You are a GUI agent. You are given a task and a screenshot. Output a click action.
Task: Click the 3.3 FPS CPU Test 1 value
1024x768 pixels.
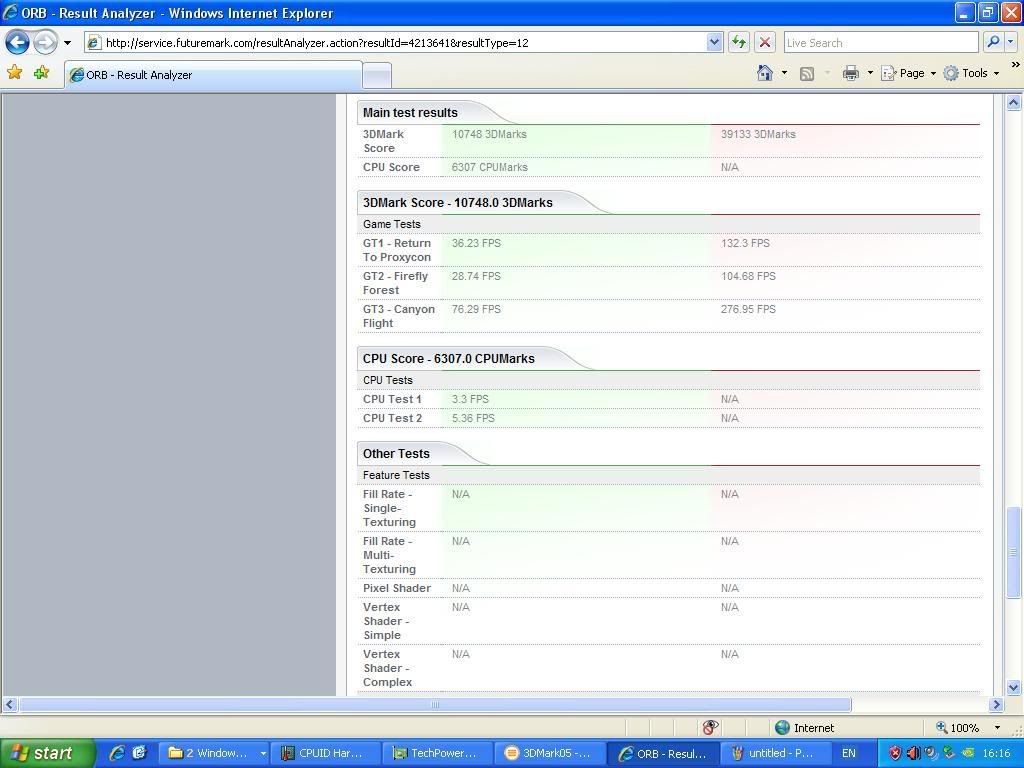(x=470, y=399)
